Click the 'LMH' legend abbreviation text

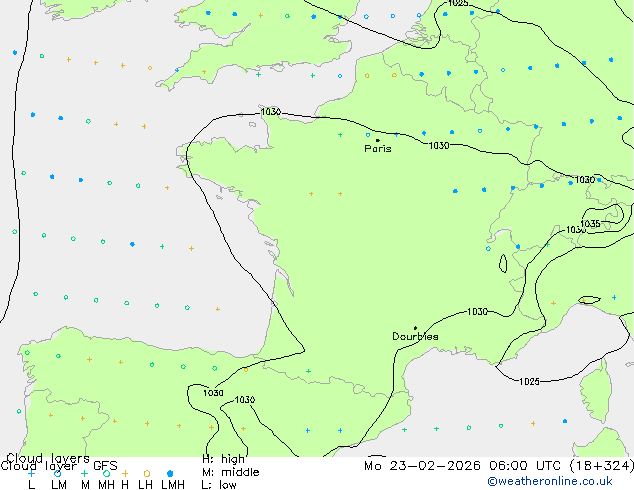pyautogui.click(x=173, y=485)
